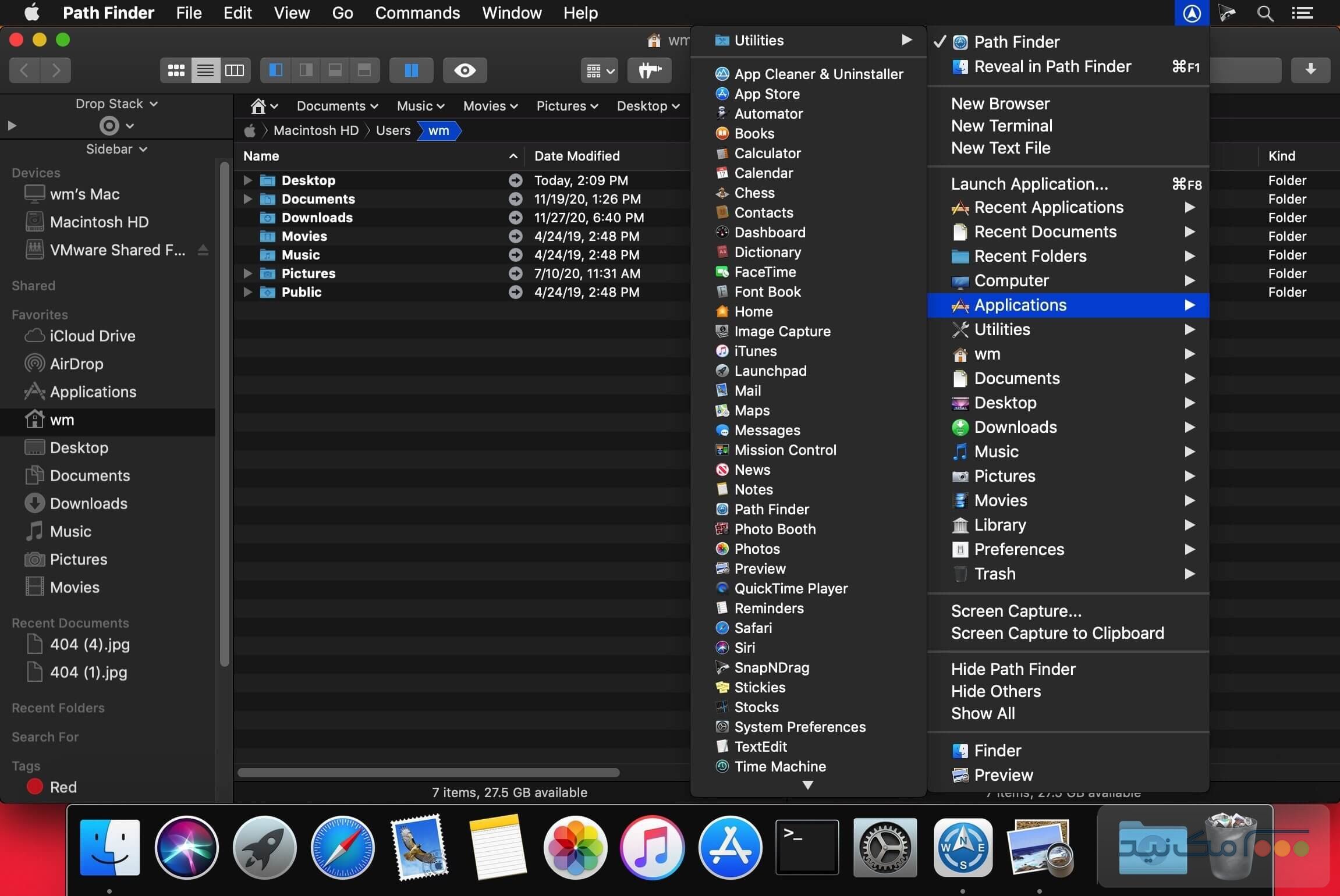The height and width of the screenshot is (896, 1340).
Task: Toggle dual pane browser button
Action: click(411, 70)
